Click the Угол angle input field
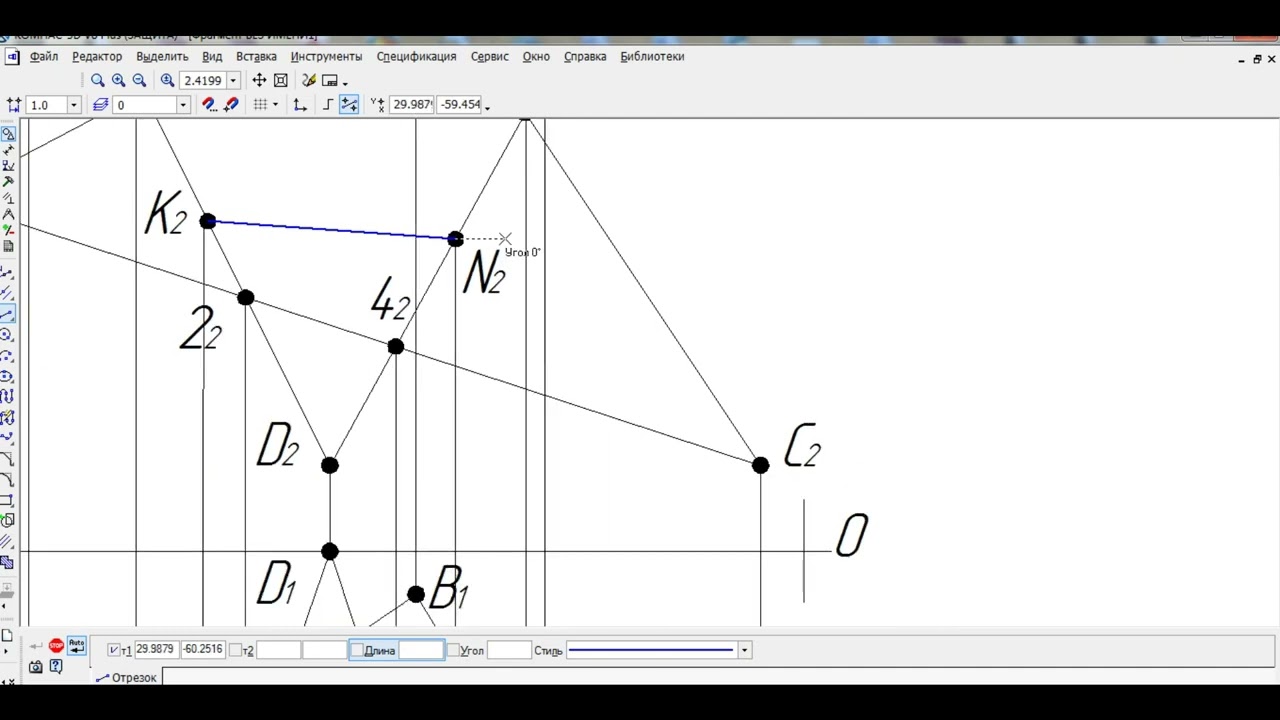 [x=509, y=650]
